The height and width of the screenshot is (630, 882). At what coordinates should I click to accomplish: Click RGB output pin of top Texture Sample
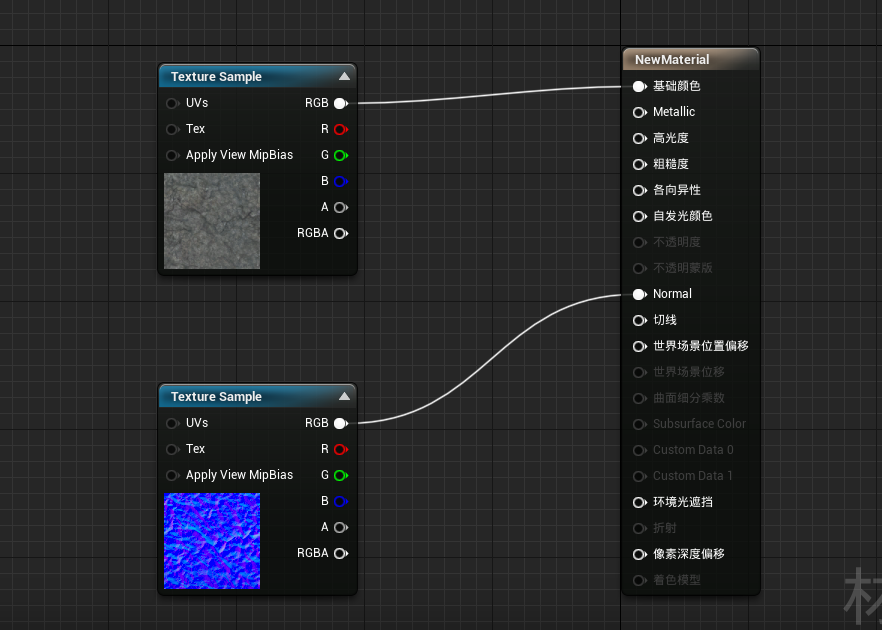point(341,104)
